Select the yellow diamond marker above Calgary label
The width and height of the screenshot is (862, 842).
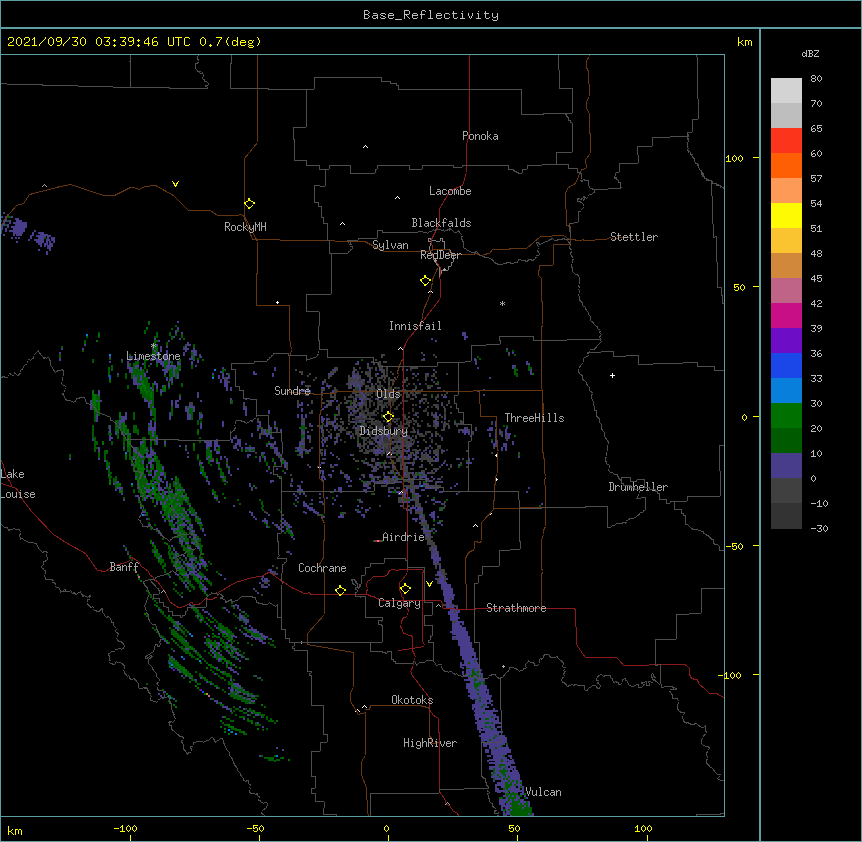point(405,589)
